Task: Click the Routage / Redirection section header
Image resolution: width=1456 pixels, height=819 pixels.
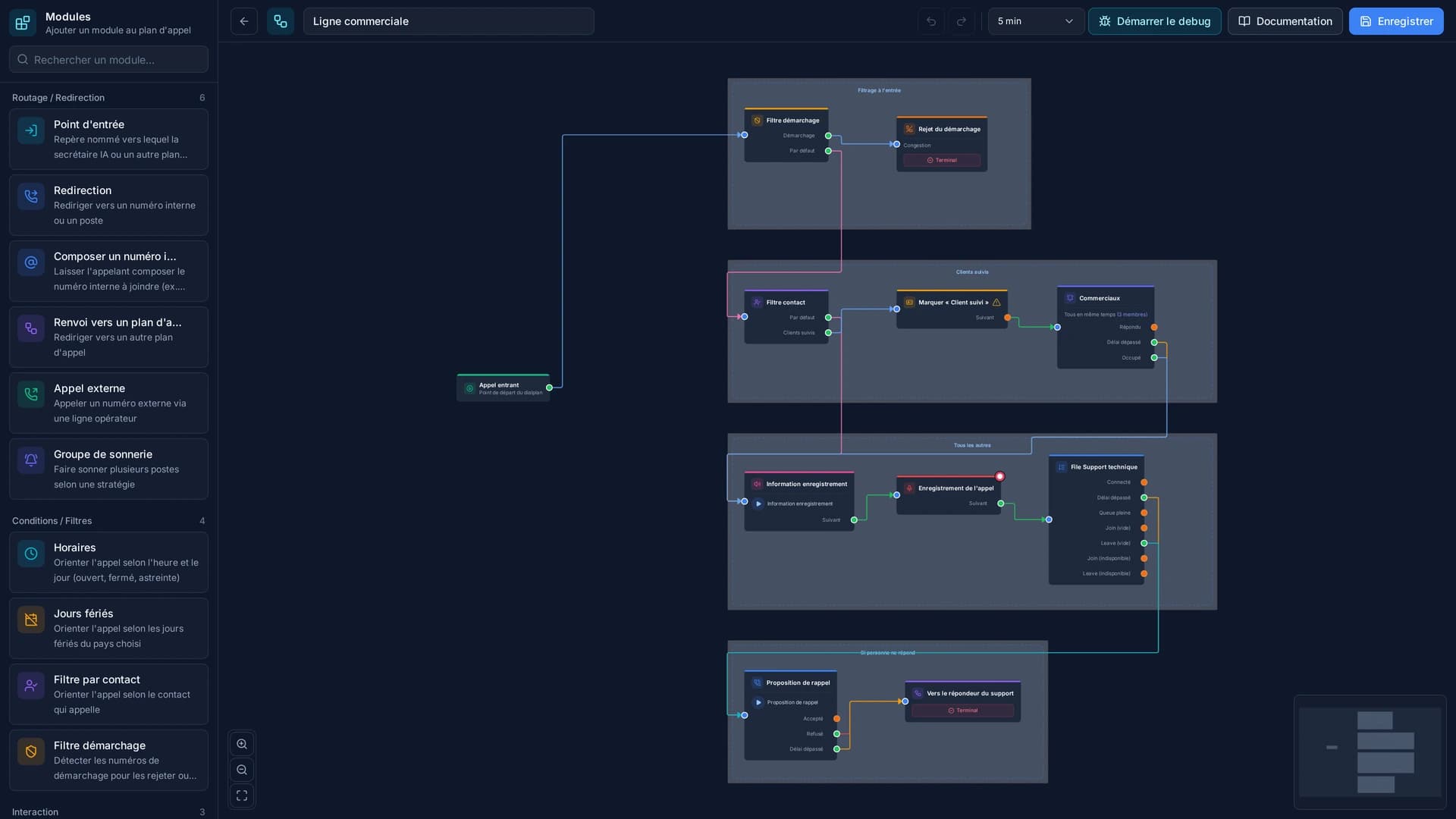Action: coord(108,98)
